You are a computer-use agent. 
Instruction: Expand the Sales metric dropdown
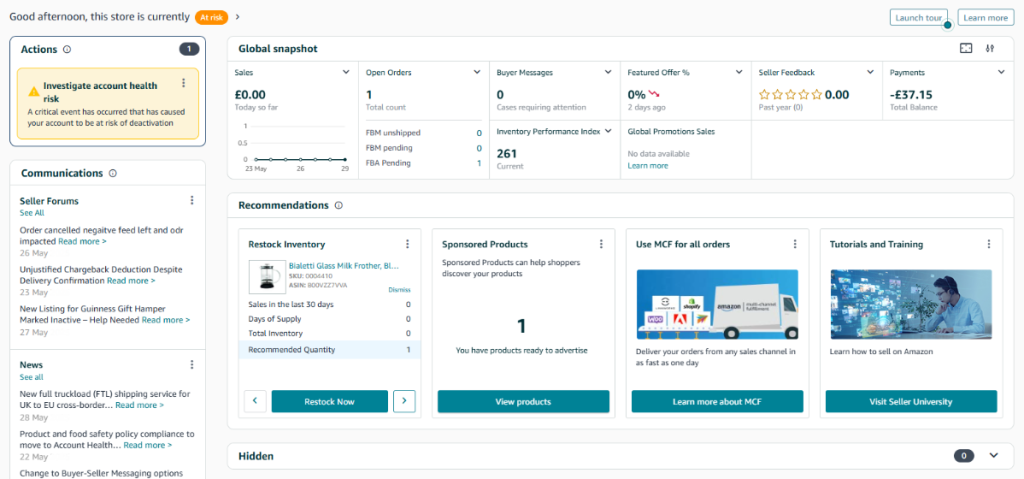346,73
